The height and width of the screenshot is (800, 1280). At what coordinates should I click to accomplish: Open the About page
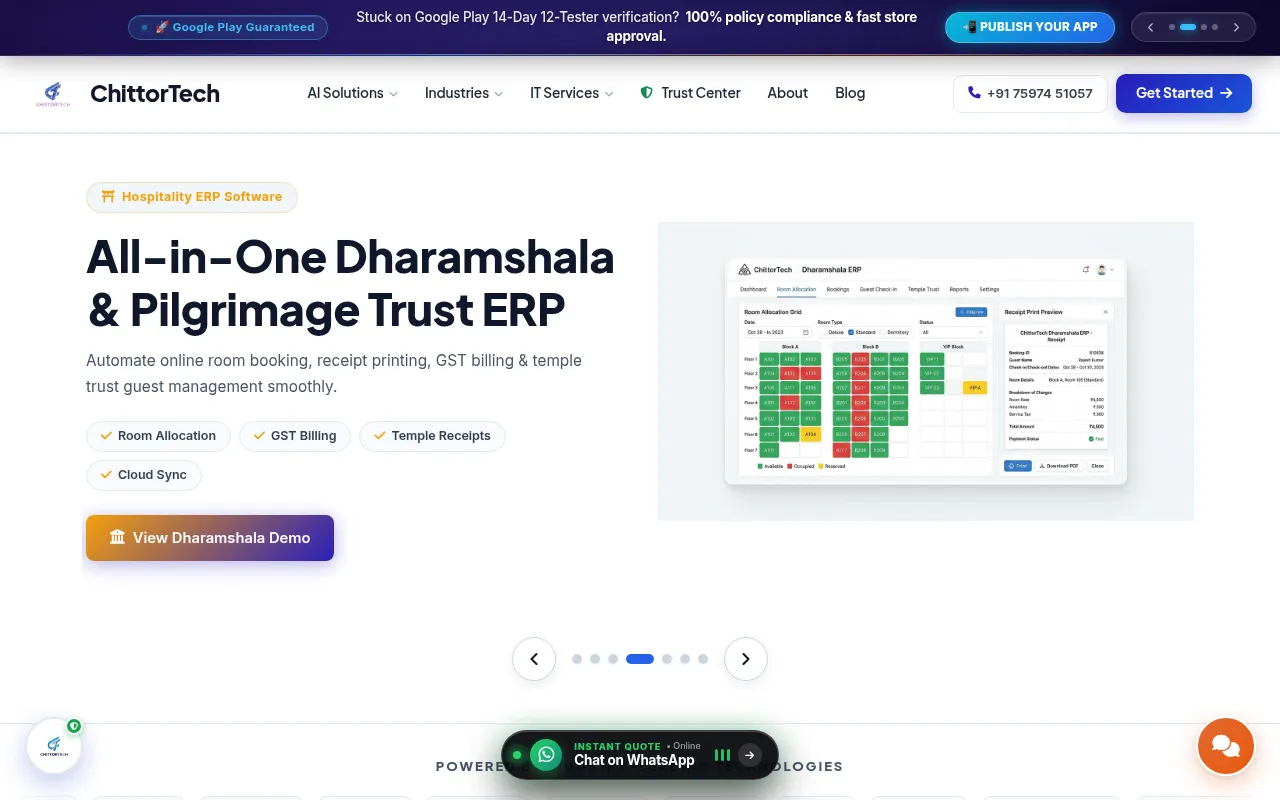pos(788,93)
